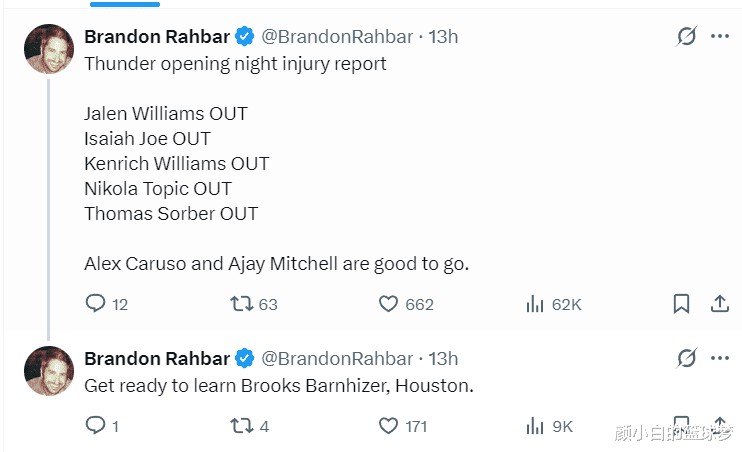View analytics for the injury report tweet
This screenshot has height=452, width=742.
tap(535, 303)
